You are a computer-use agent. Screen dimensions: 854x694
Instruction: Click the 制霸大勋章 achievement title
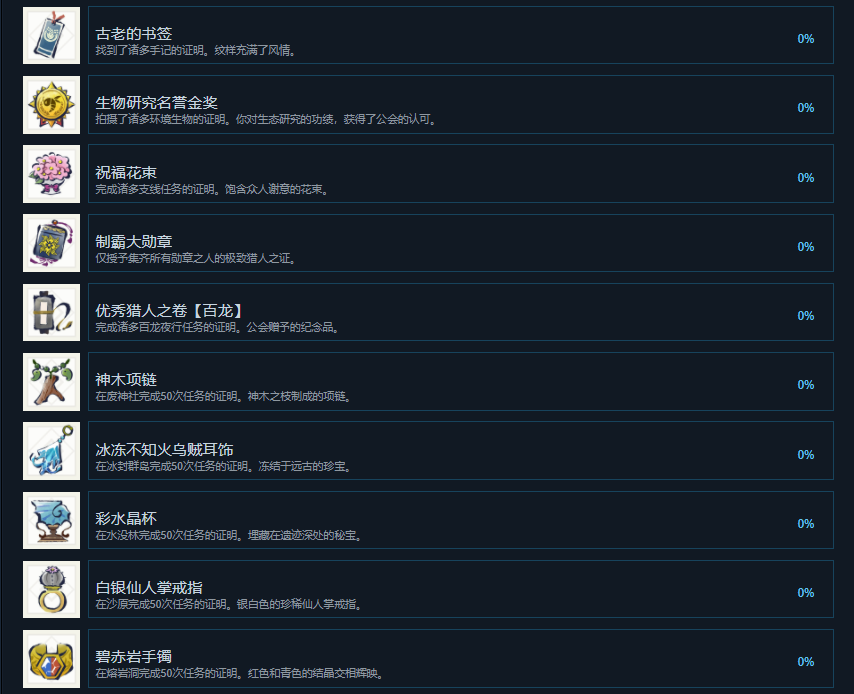134,241
